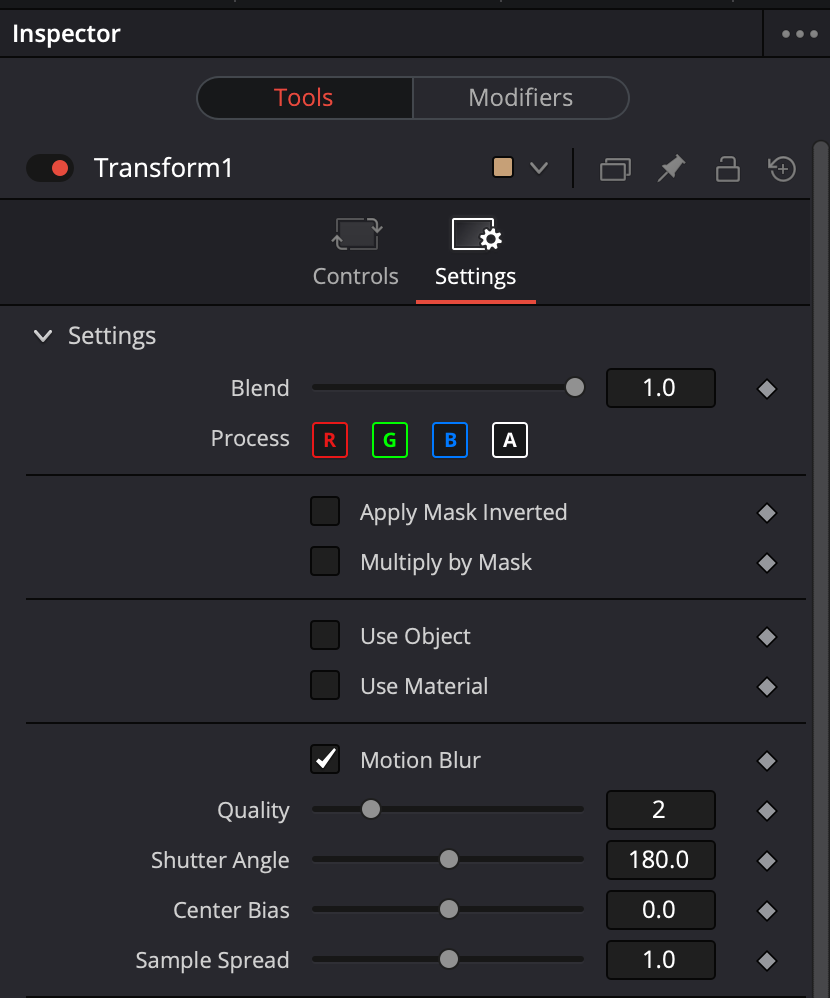Collapse the Settings section
The width and height of the screenshot is (830, 998).
(x=43, y=336)
